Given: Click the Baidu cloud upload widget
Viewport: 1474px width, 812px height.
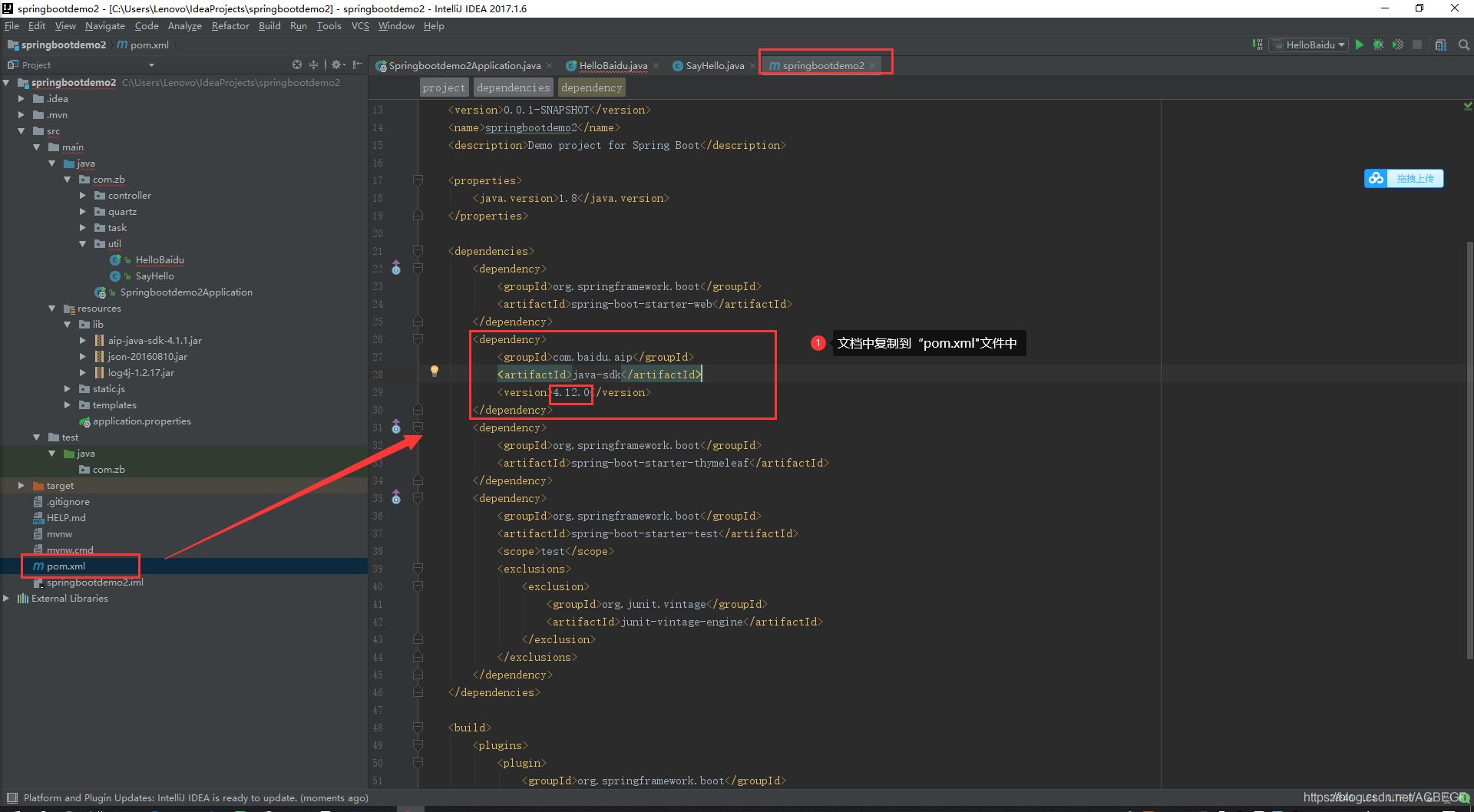Looking at the screenshot, I should click(x=1403, y=179).
